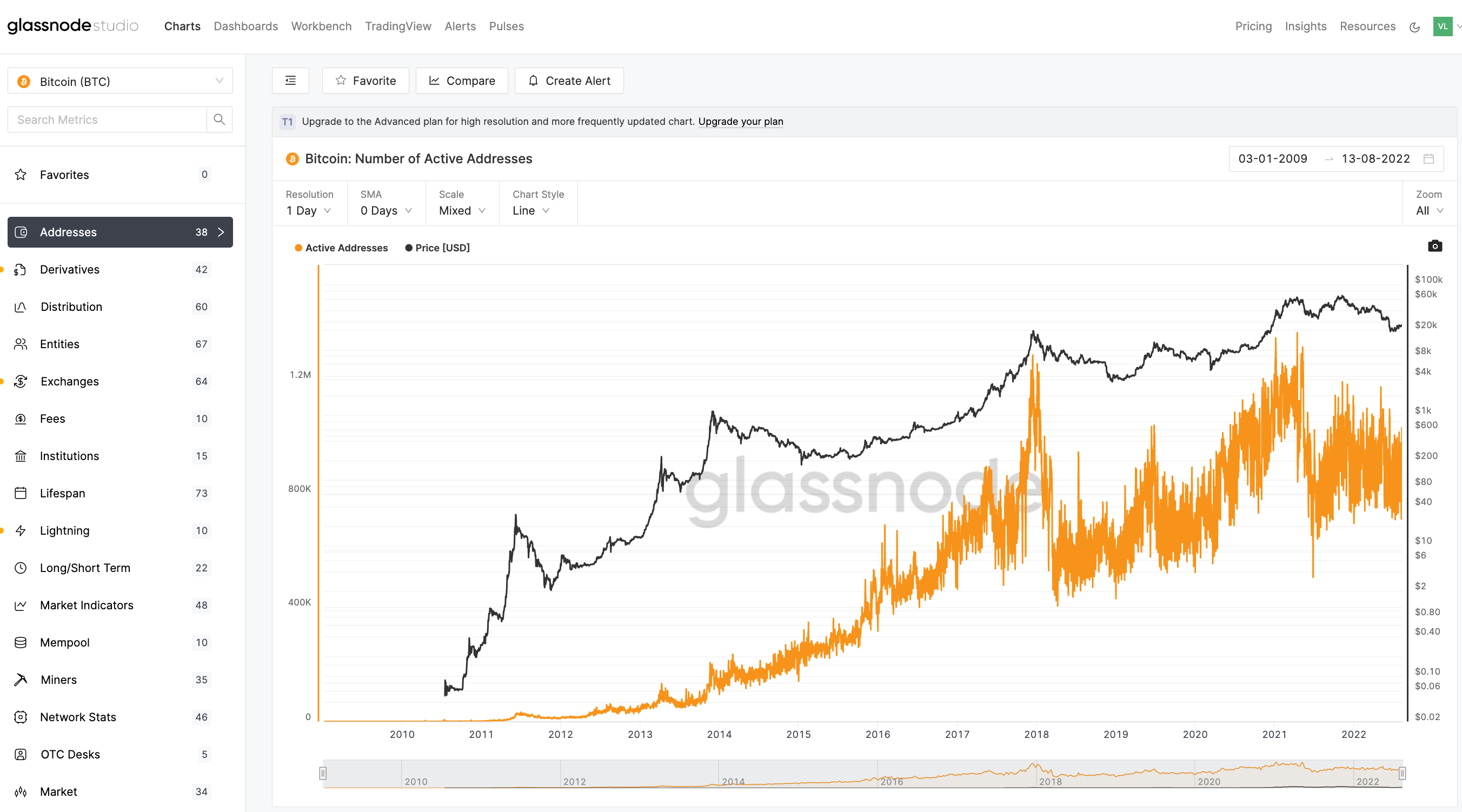This screenshot has height=812, width=1462.
Task: Click the 2018 marker in range navigator
Action: [1050, 781]
